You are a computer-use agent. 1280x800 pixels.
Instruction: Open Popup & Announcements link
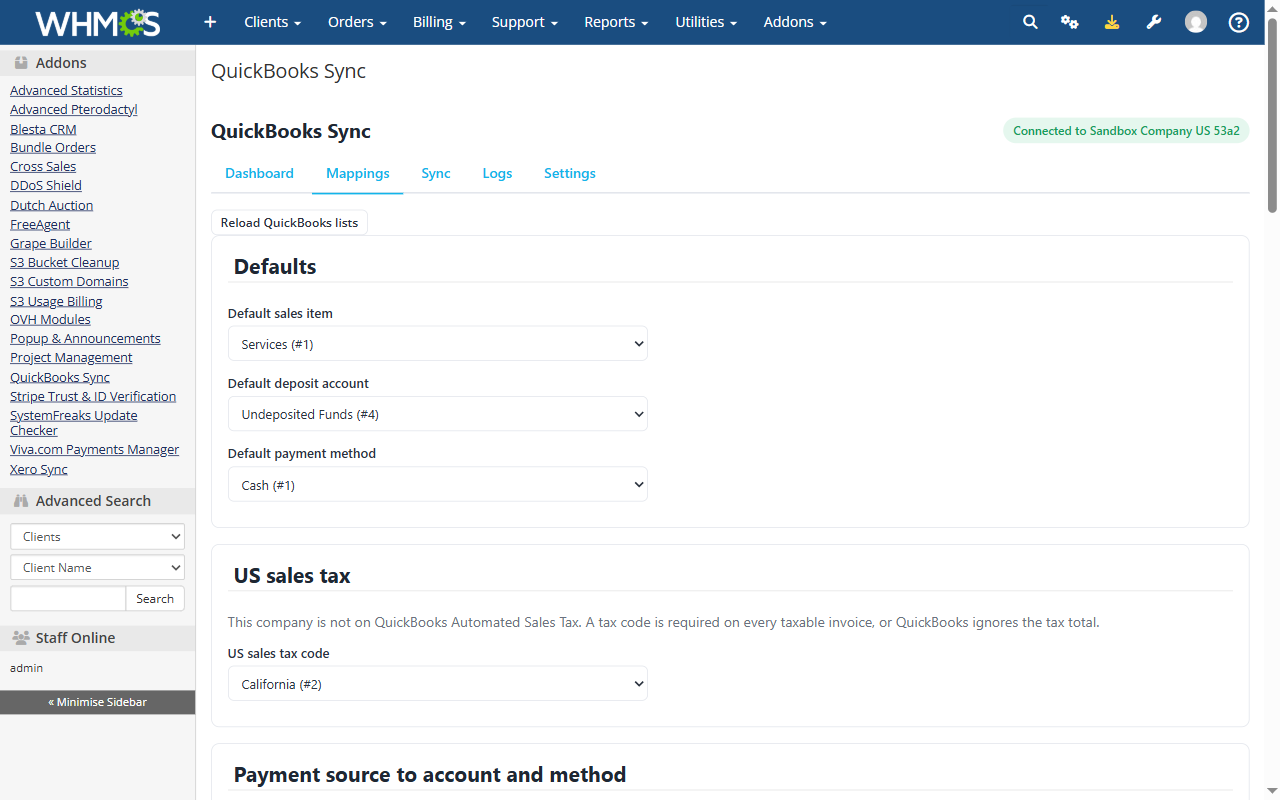85,338
